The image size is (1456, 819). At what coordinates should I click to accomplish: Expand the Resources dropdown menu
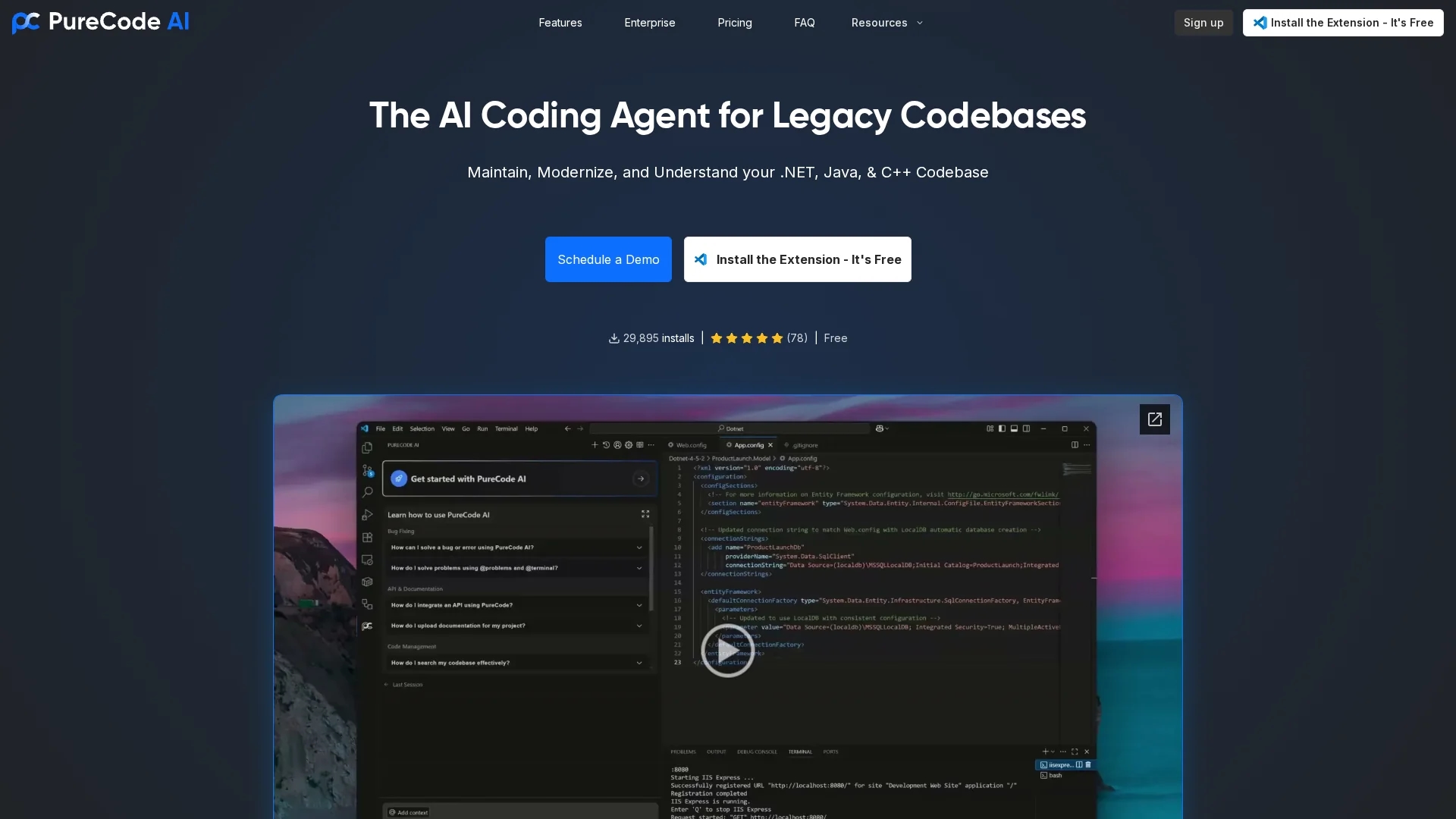click(x=887, y=23)
